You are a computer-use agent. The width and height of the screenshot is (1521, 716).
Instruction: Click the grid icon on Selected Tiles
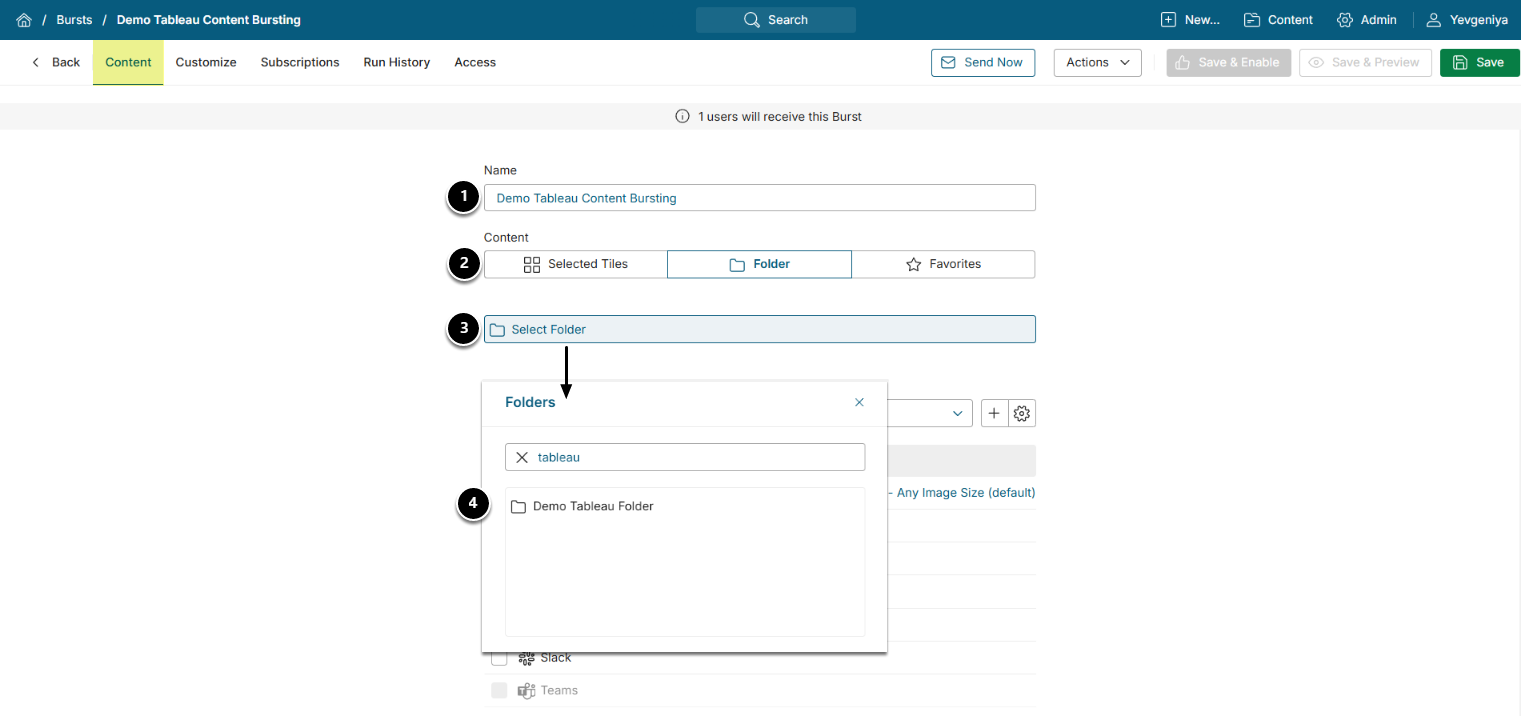click(x=532, y=264)
